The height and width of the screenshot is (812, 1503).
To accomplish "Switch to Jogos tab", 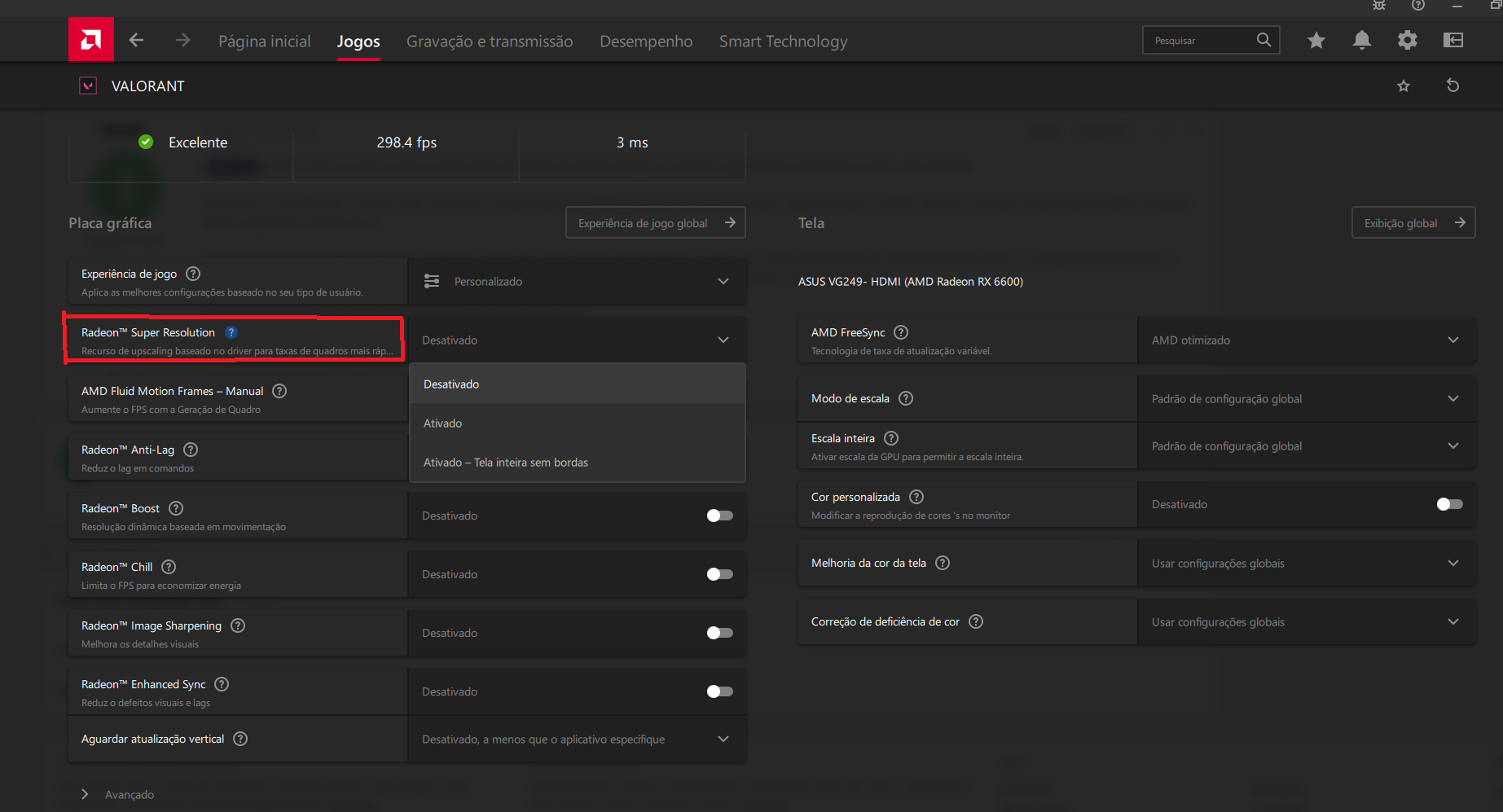I will click(358, 41).
